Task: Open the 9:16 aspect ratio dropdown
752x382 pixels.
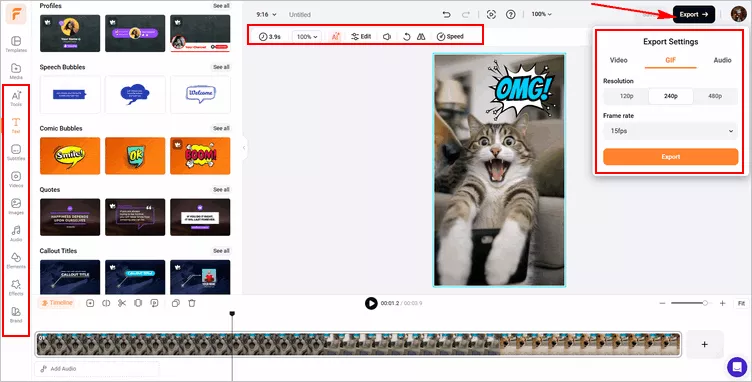Action: coord(266,14)
